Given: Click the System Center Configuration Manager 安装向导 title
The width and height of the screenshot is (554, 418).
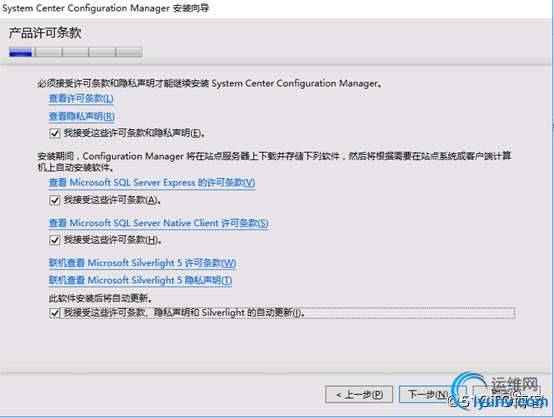Looking at the screenshot, I should 105,8.
